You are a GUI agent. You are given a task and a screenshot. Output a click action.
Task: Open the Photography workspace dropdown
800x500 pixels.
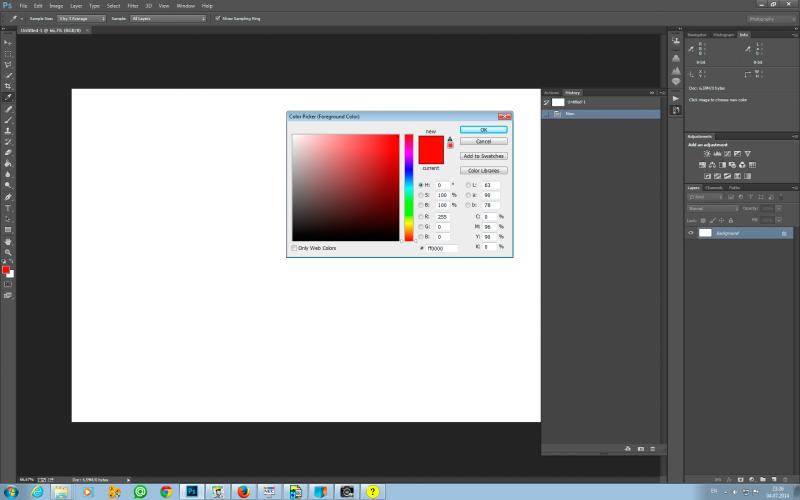(772, 19)
